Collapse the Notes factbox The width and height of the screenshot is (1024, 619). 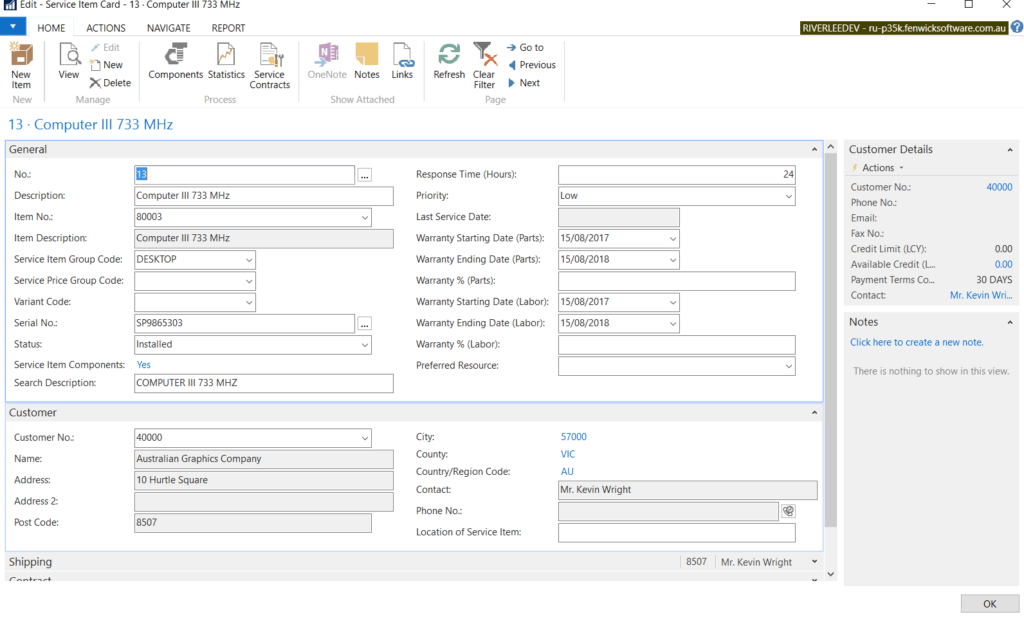point(1010,322)
